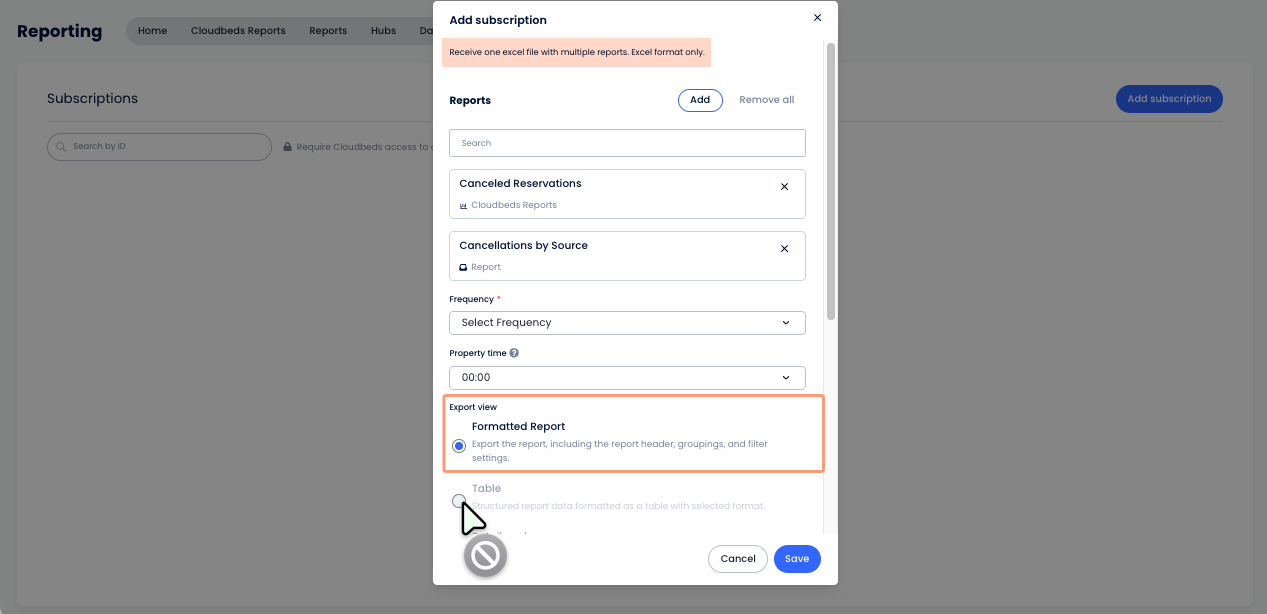Open the Select Frequency dropdown

pos(627,322)
